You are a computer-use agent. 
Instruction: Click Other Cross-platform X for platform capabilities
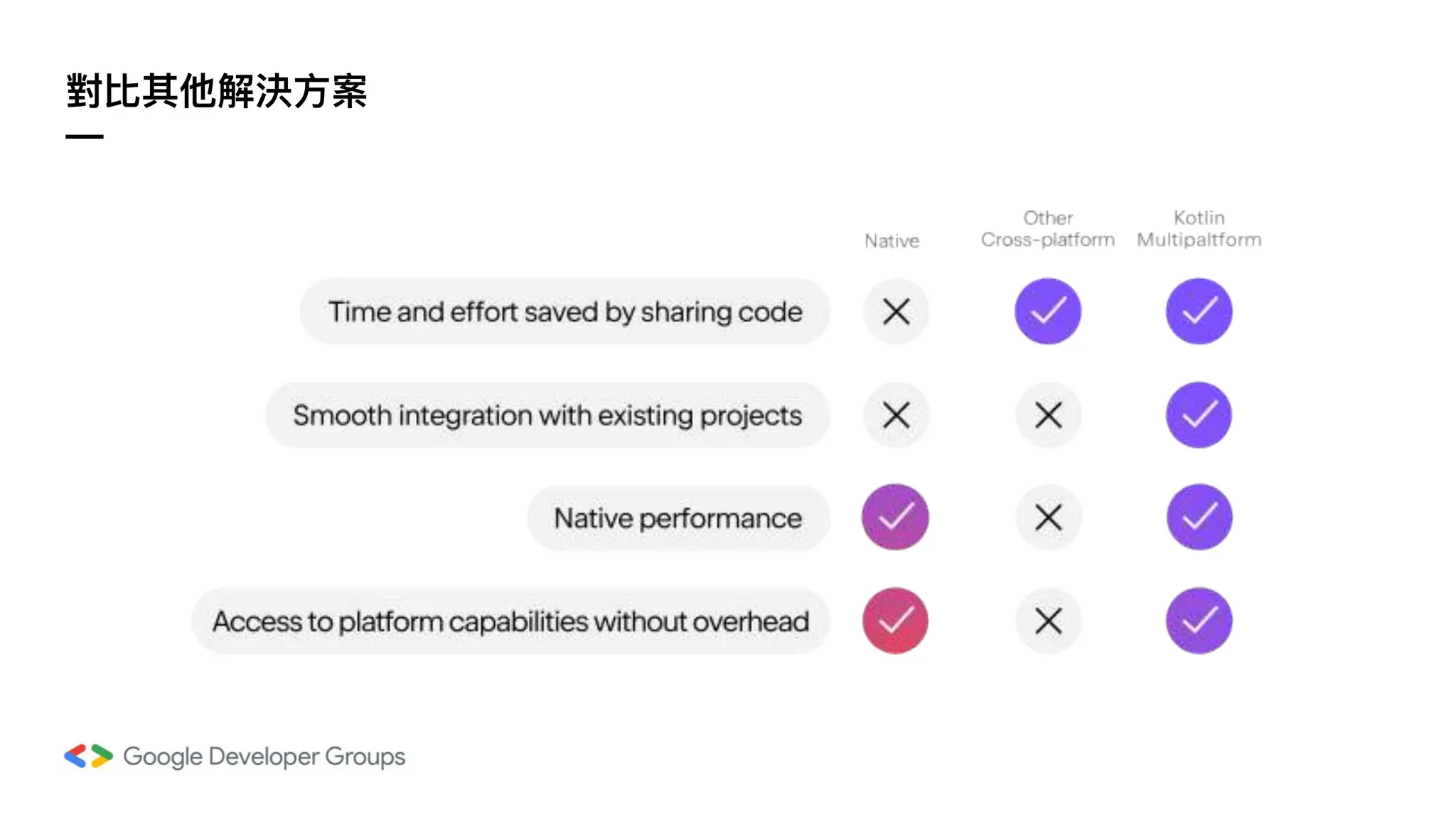[x=1049, y=621]
